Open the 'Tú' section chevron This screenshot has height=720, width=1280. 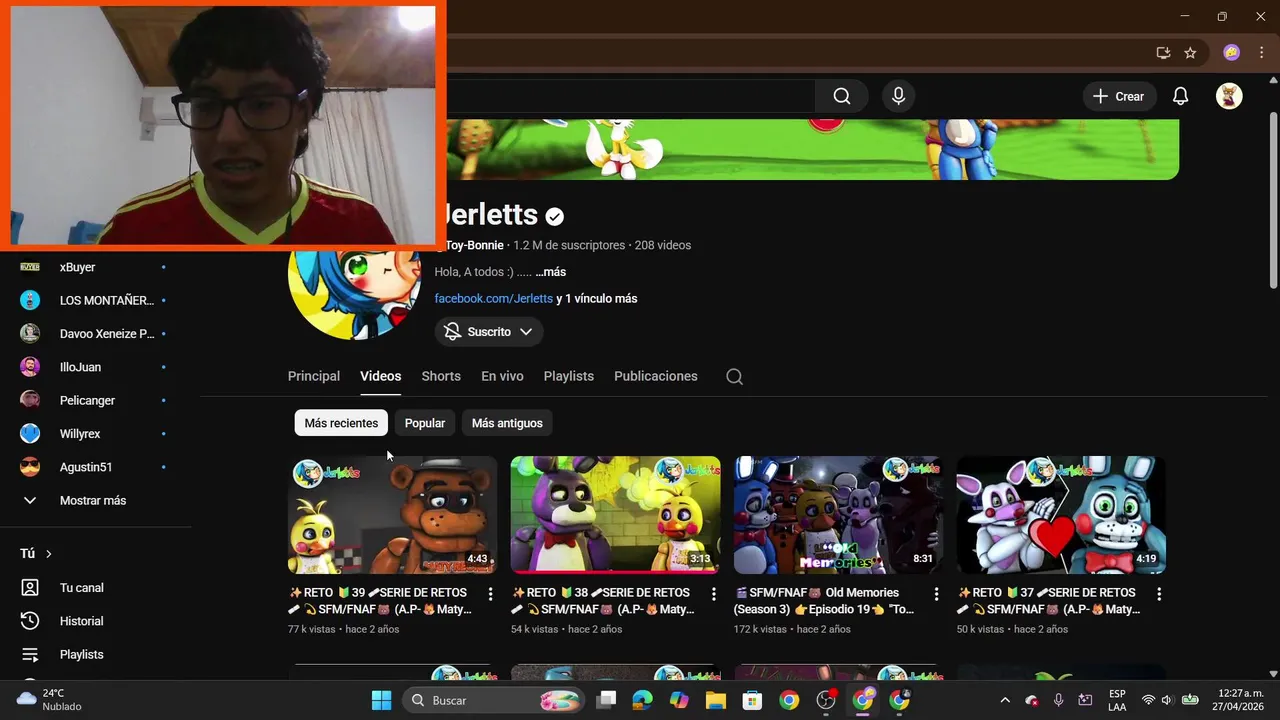tap(48, 554)
